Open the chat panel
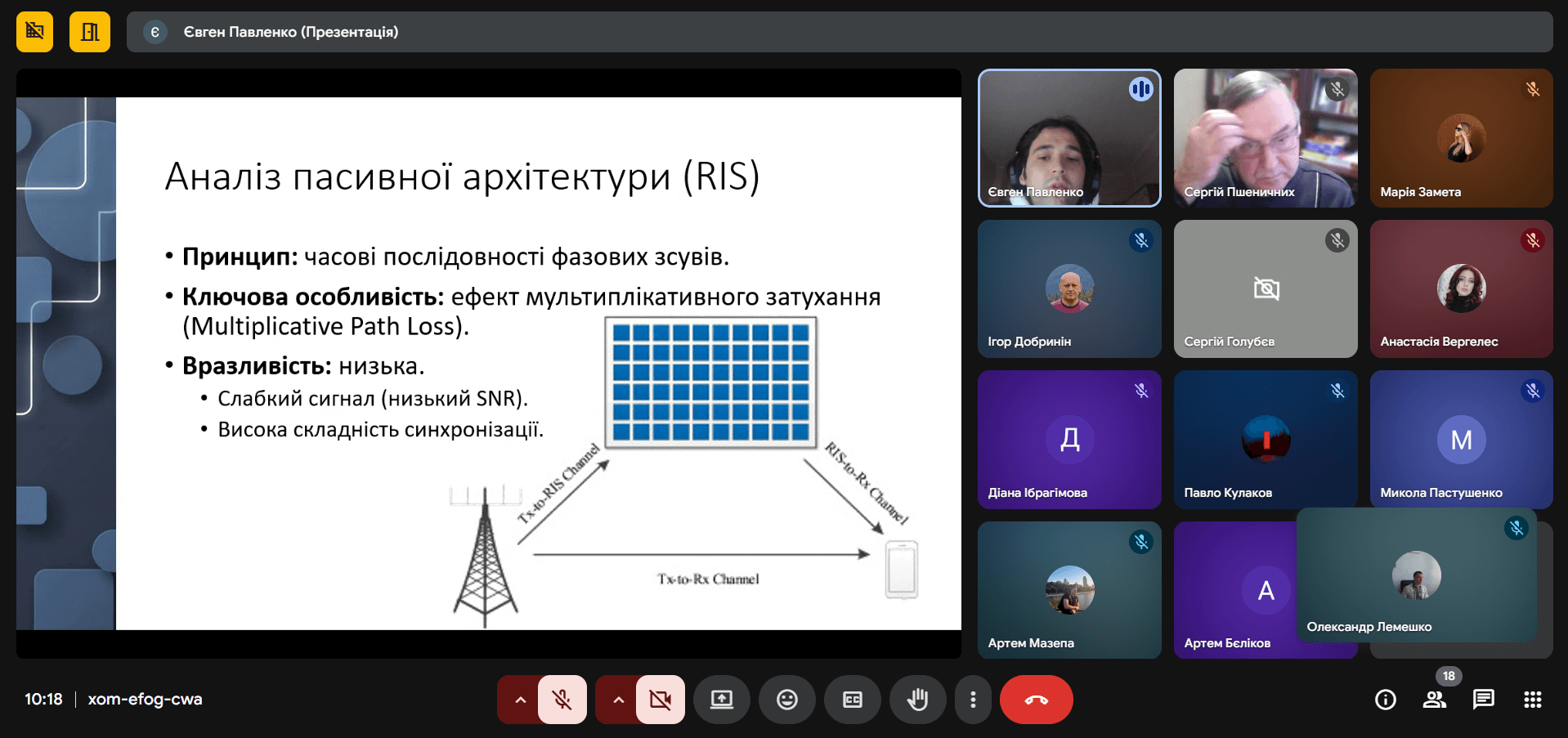The width and height of the screenshot is (1568, 738). click(x=1483, y=700)
